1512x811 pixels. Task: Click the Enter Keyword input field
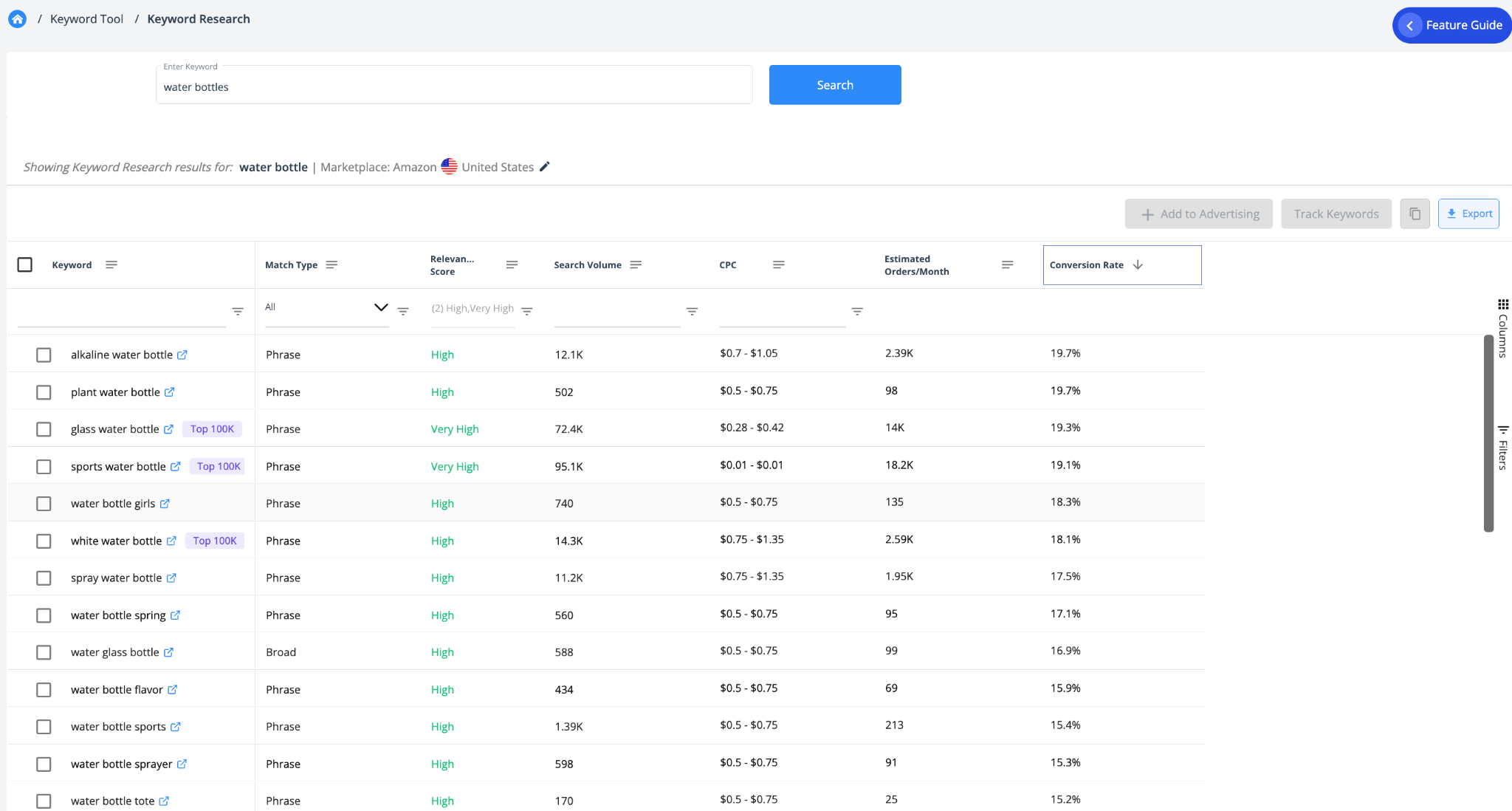(x=453, y=87)
